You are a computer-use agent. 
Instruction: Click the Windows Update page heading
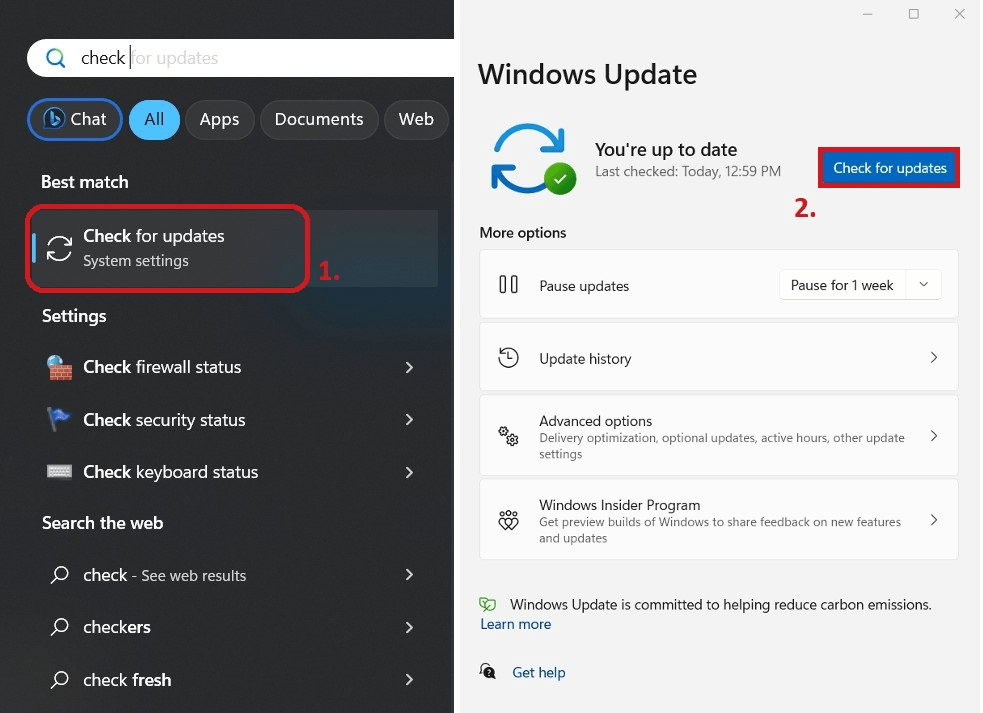pyautogui.click(x=587, y=75)
